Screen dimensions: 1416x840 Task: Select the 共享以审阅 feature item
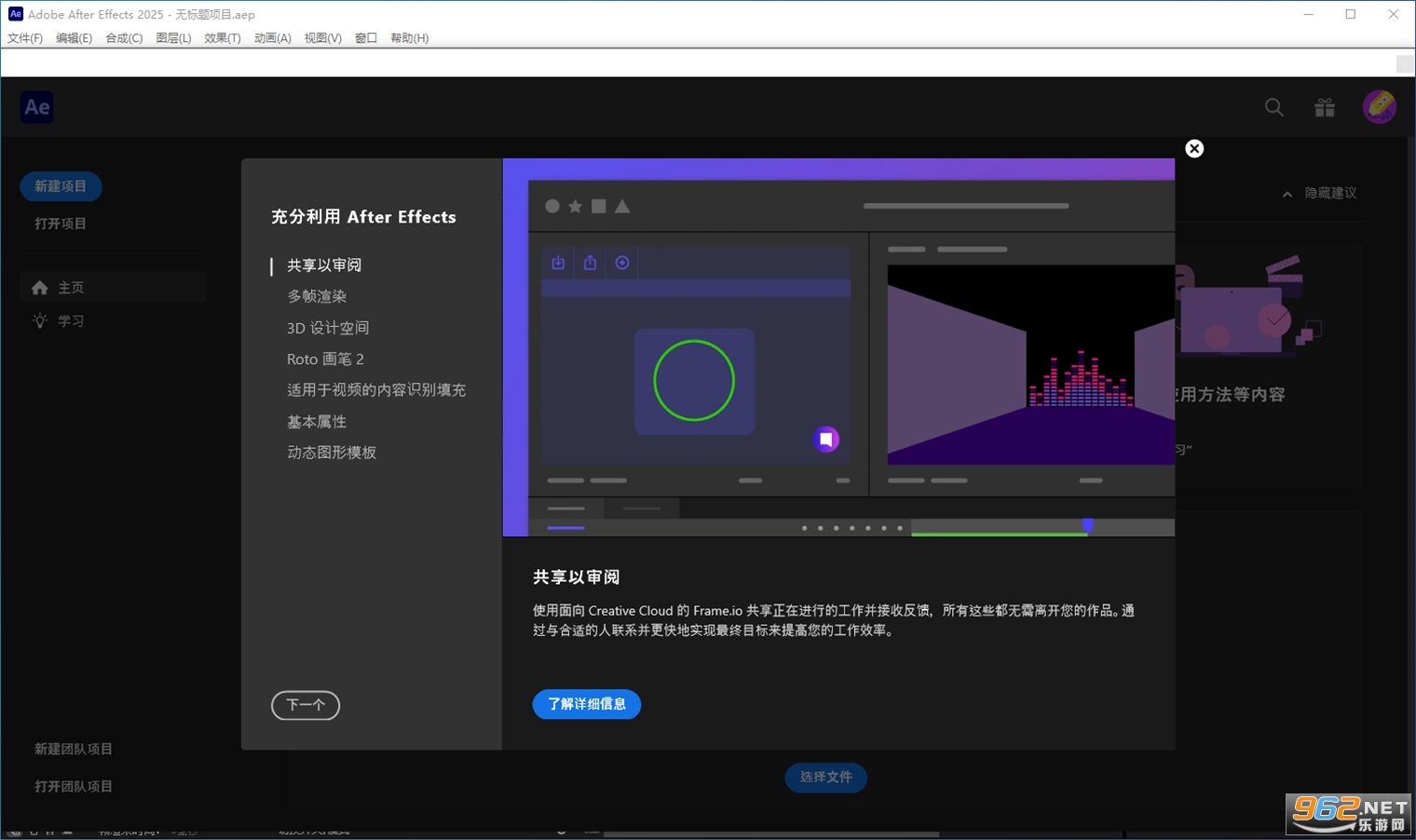[x=324, y=265]
